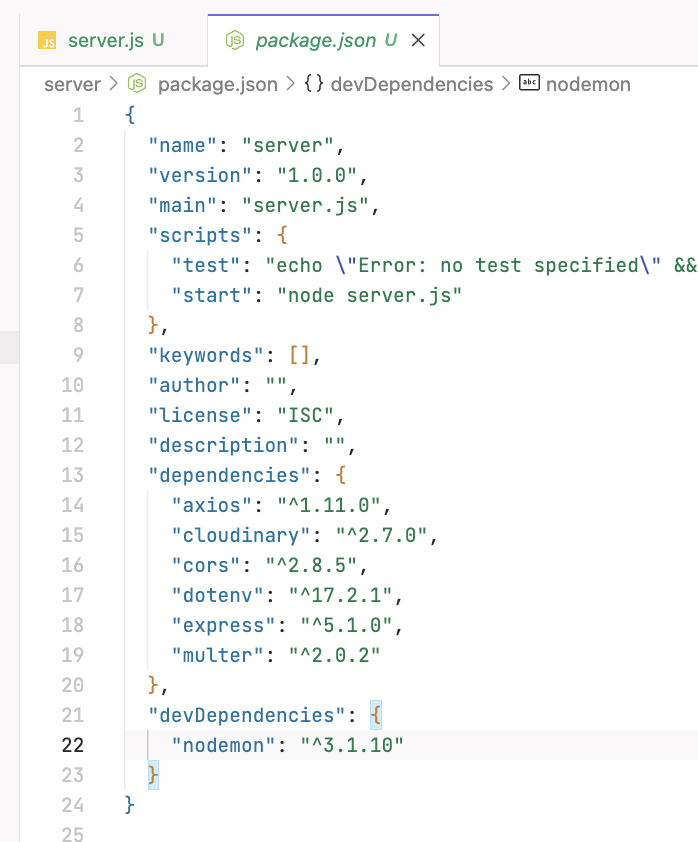Click the "cors" dependency name
The width and height of the screenshot is (698, 842).
206,565
